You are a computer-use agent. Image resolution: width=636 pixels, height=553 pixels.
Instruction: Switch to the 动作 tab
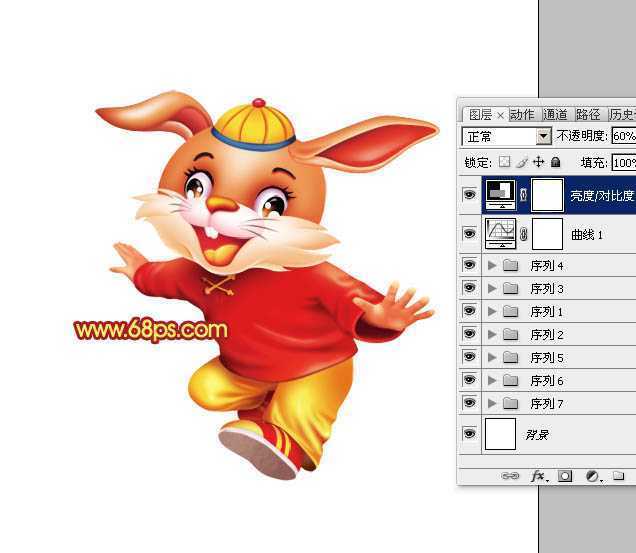522,115
